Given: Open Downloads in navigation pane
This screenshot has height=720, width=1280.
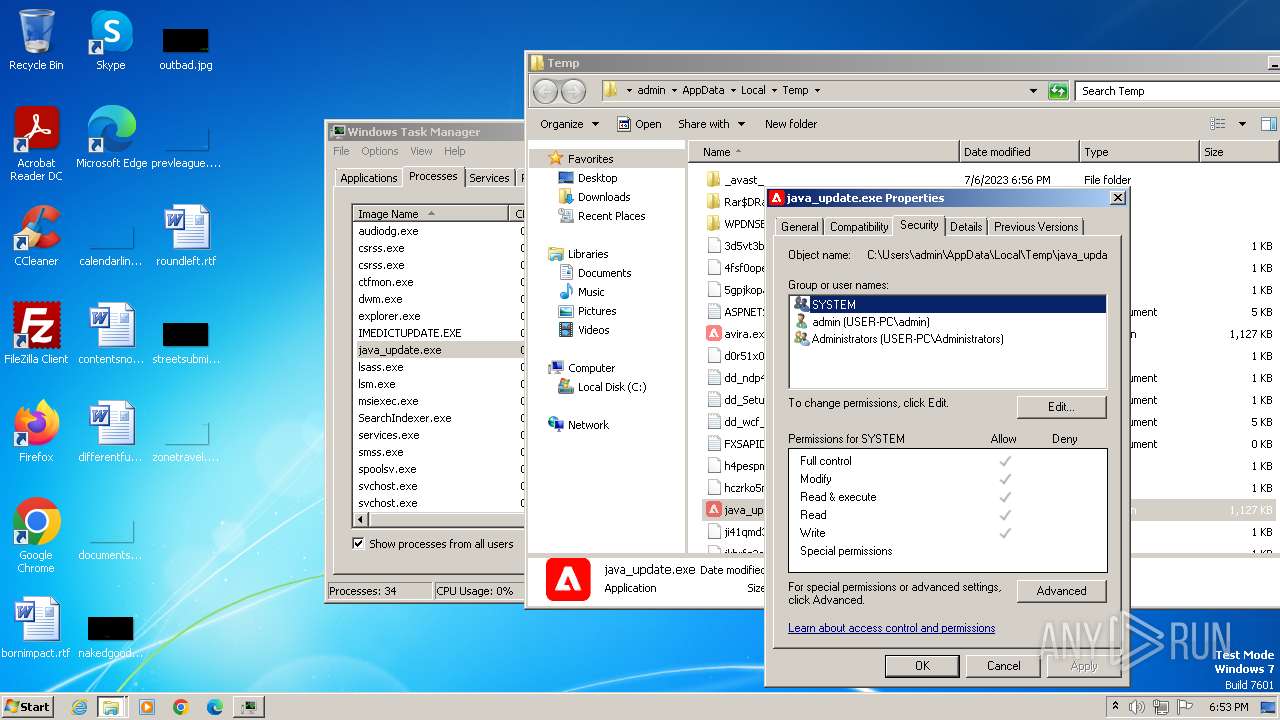Looking at the screenshot, I should click(x=603, y=197).
